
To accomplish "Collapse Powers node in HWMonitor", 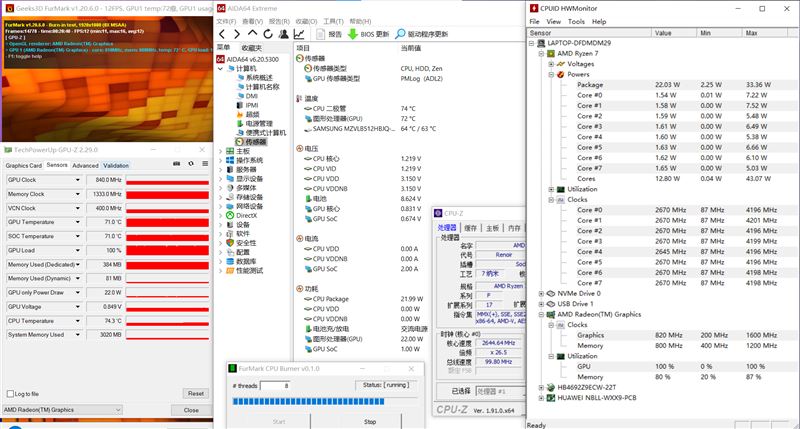I will point(551,74).
